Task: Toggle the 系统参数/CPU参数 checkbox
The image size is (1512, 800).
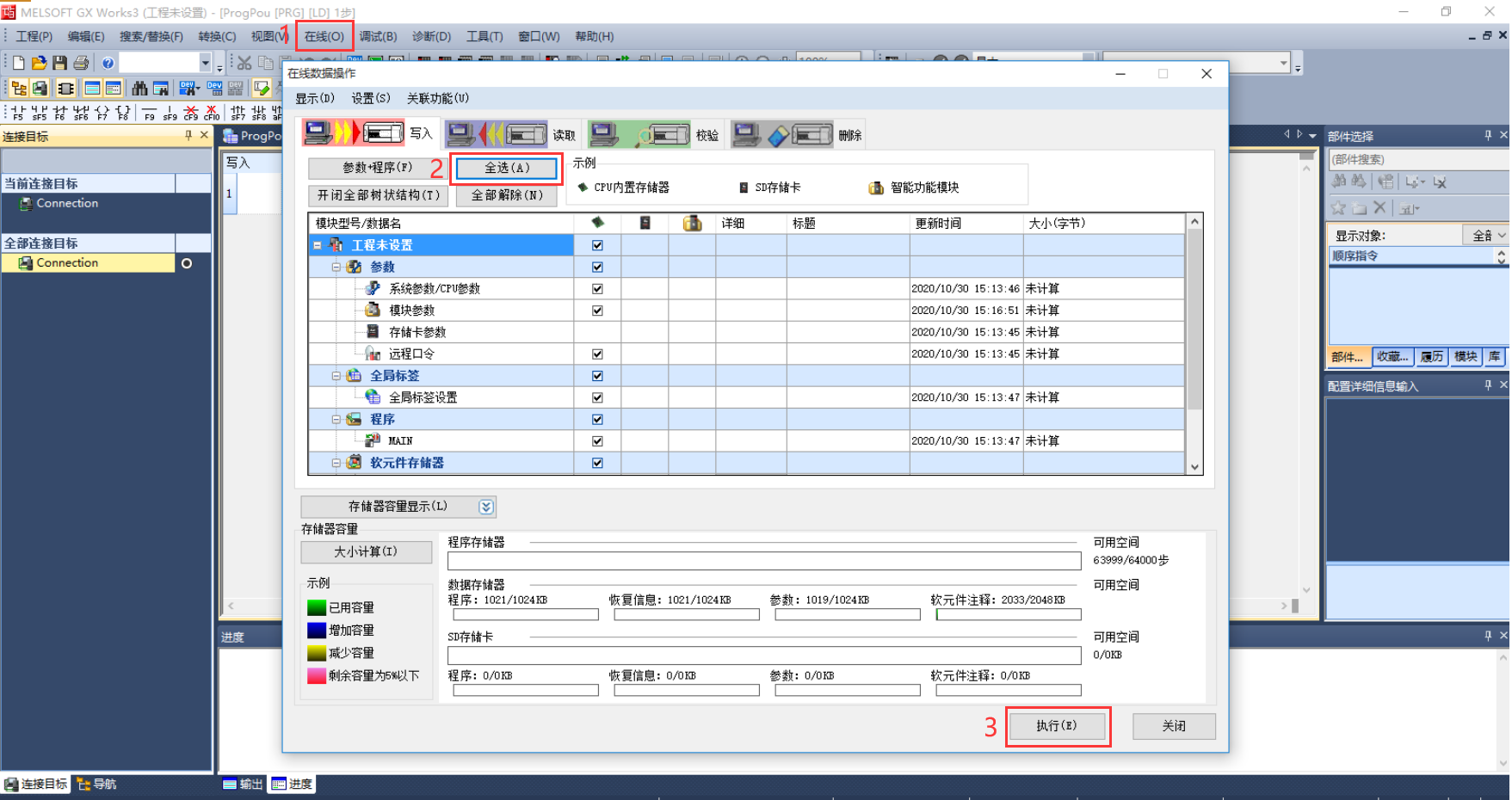Action: 597,288
